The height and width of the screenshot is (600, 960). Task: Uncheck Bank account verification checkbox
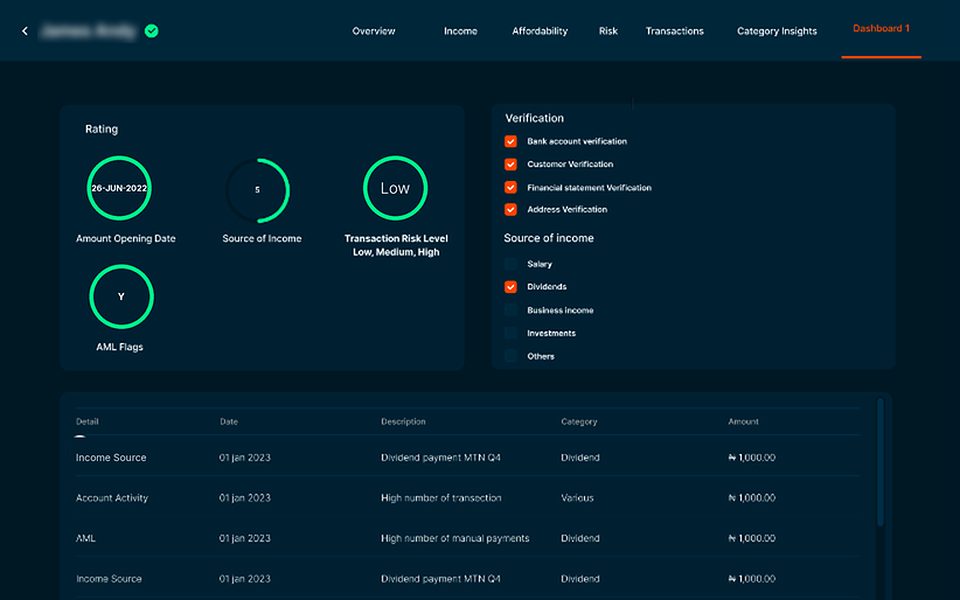(511, 141)
